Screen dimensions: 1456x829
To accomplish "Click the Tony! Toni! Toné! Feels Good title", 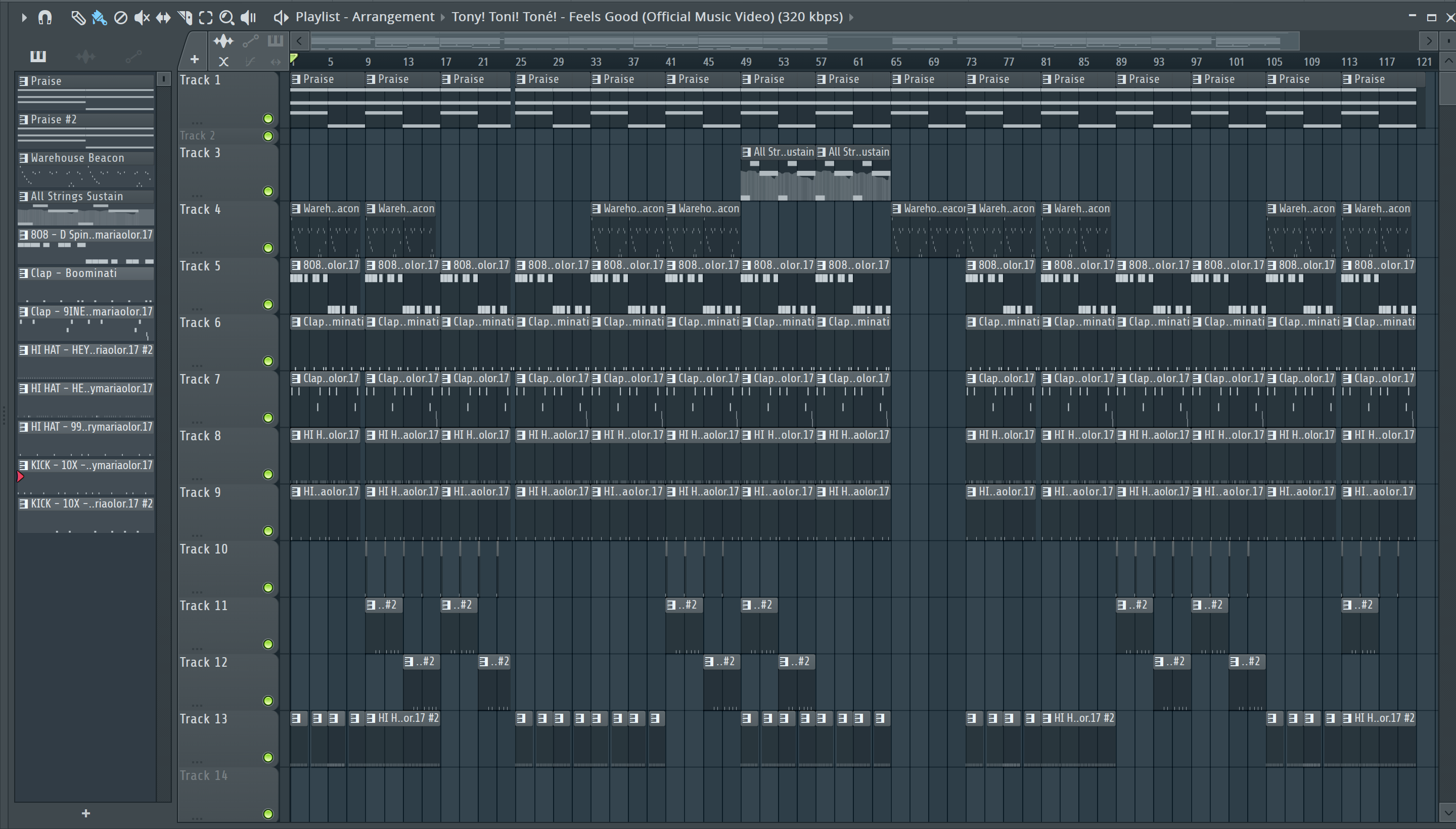I will [x=647, y=17].
